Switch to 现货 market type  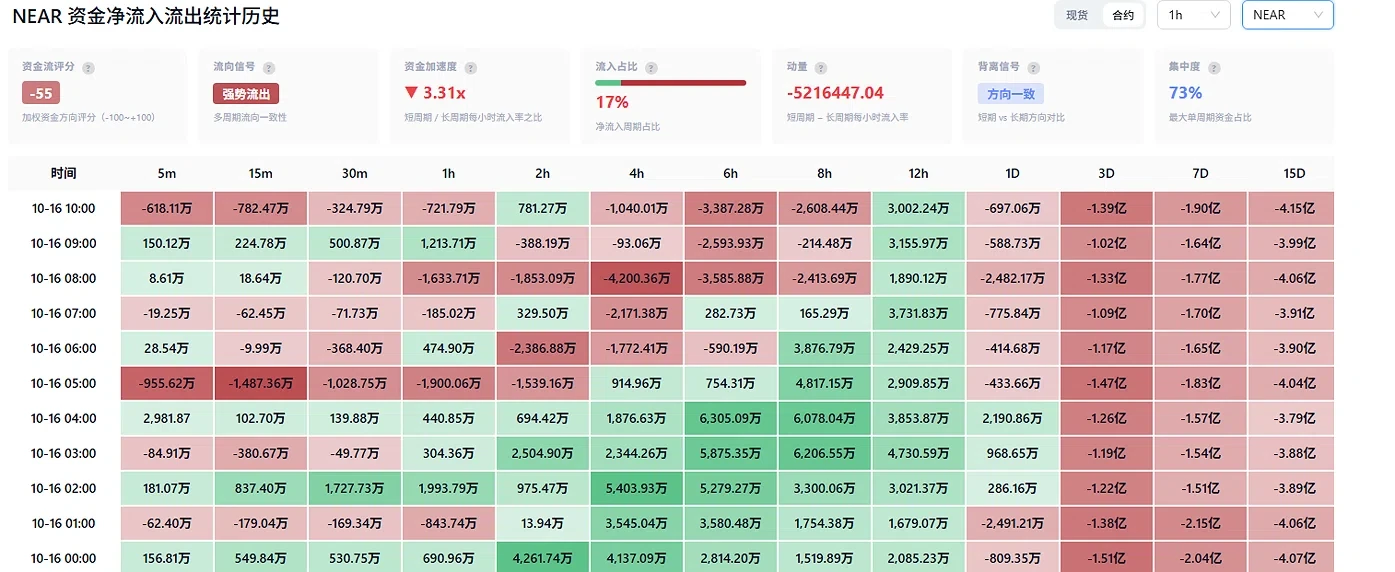pos(1077,15)
